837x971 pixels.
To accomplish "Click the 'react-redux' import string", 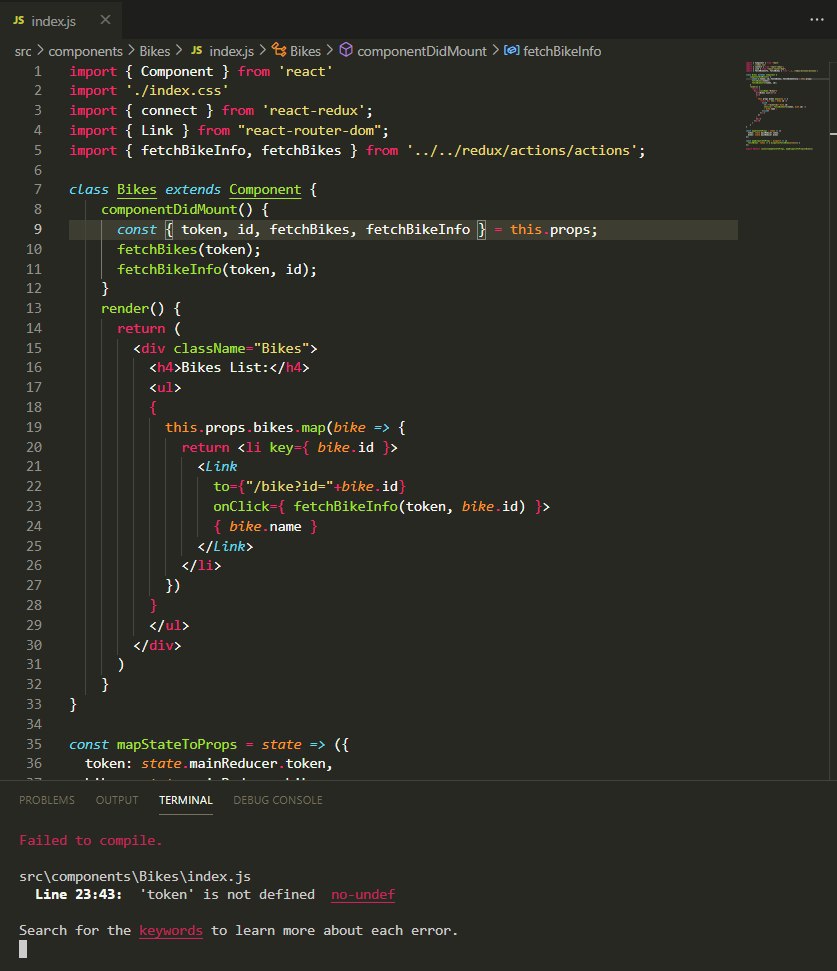I will tap(314, 111).
